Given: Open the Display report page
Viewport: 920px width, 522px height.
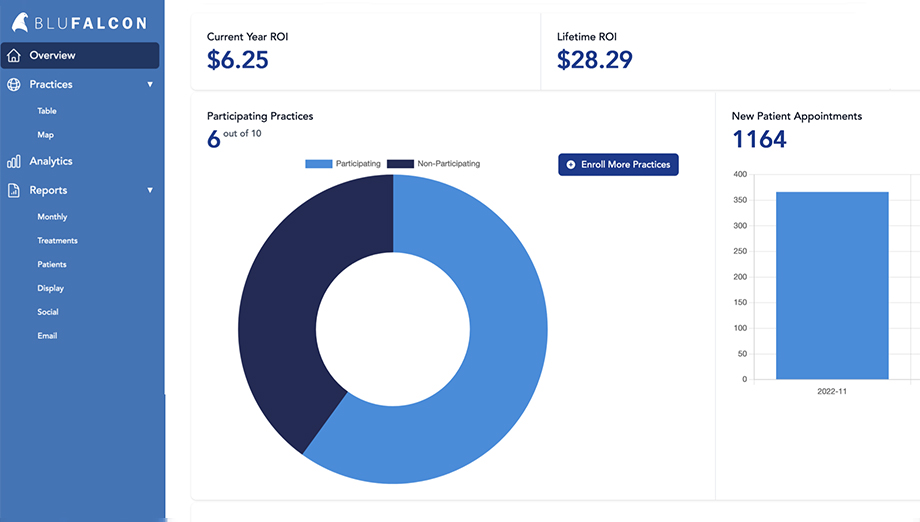Looking at the screenshot, I should [50, 289].
